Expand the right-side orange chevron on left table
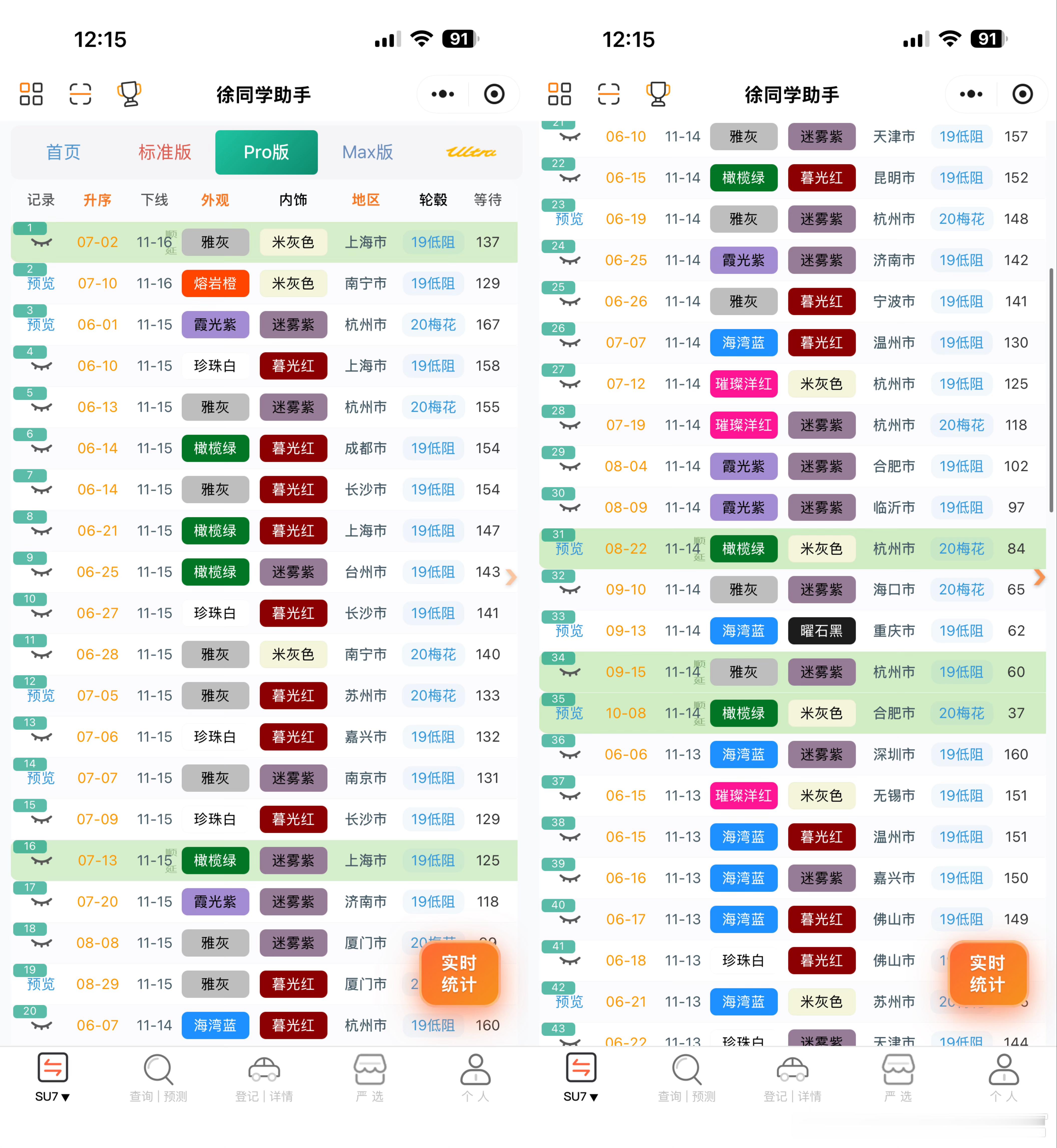This screenshot has width=1057, height=1148. 511,578
